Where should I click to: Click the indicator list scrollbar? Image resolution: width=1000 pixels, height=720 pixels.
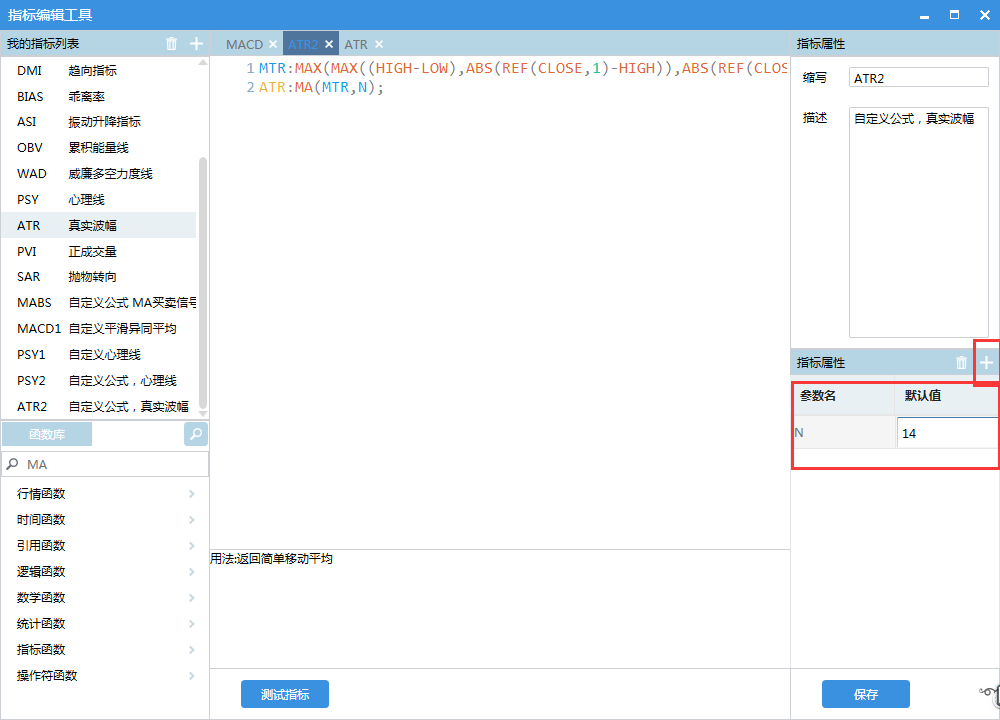pos(204,280)
